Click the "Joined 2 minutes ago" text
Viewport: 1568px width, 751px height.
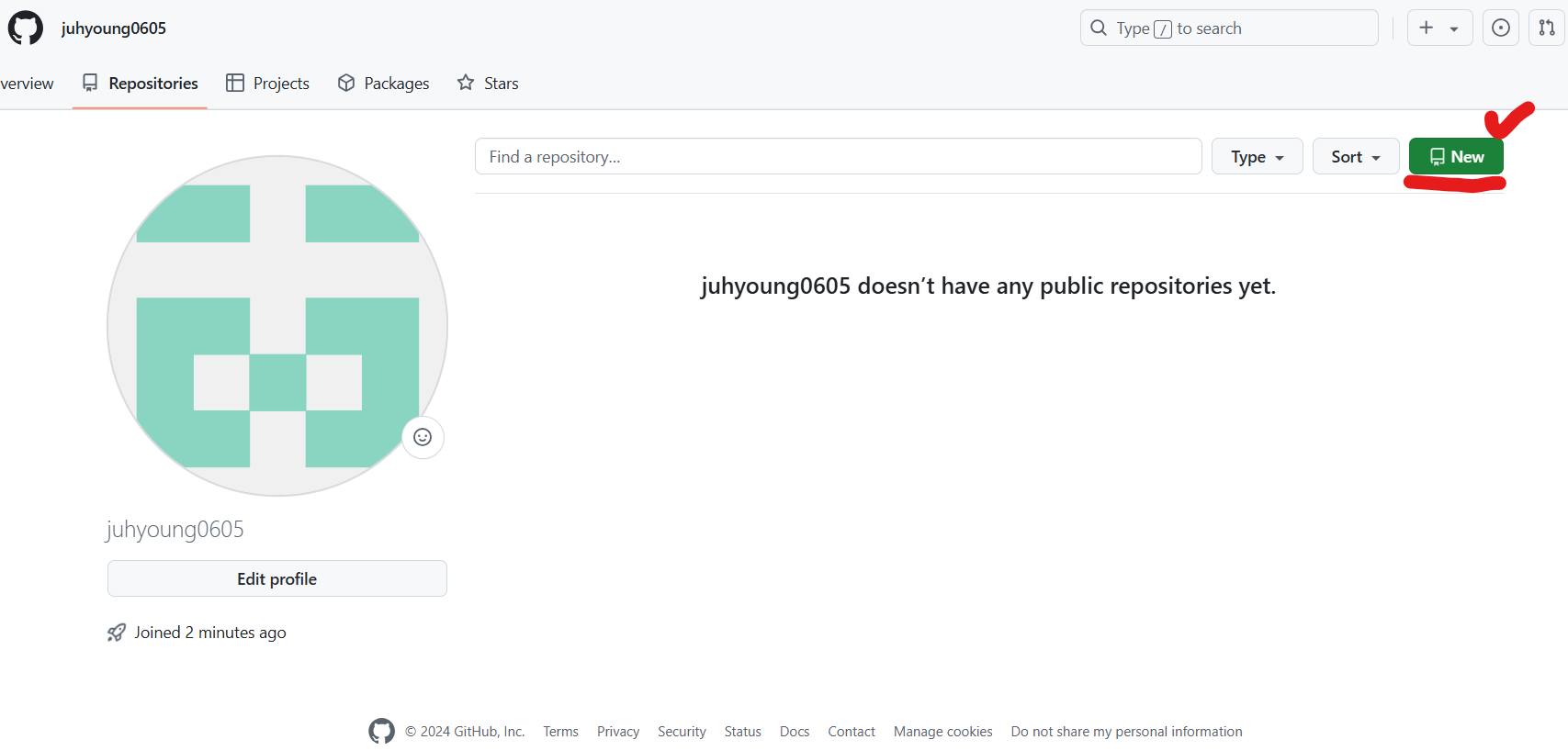210,633
